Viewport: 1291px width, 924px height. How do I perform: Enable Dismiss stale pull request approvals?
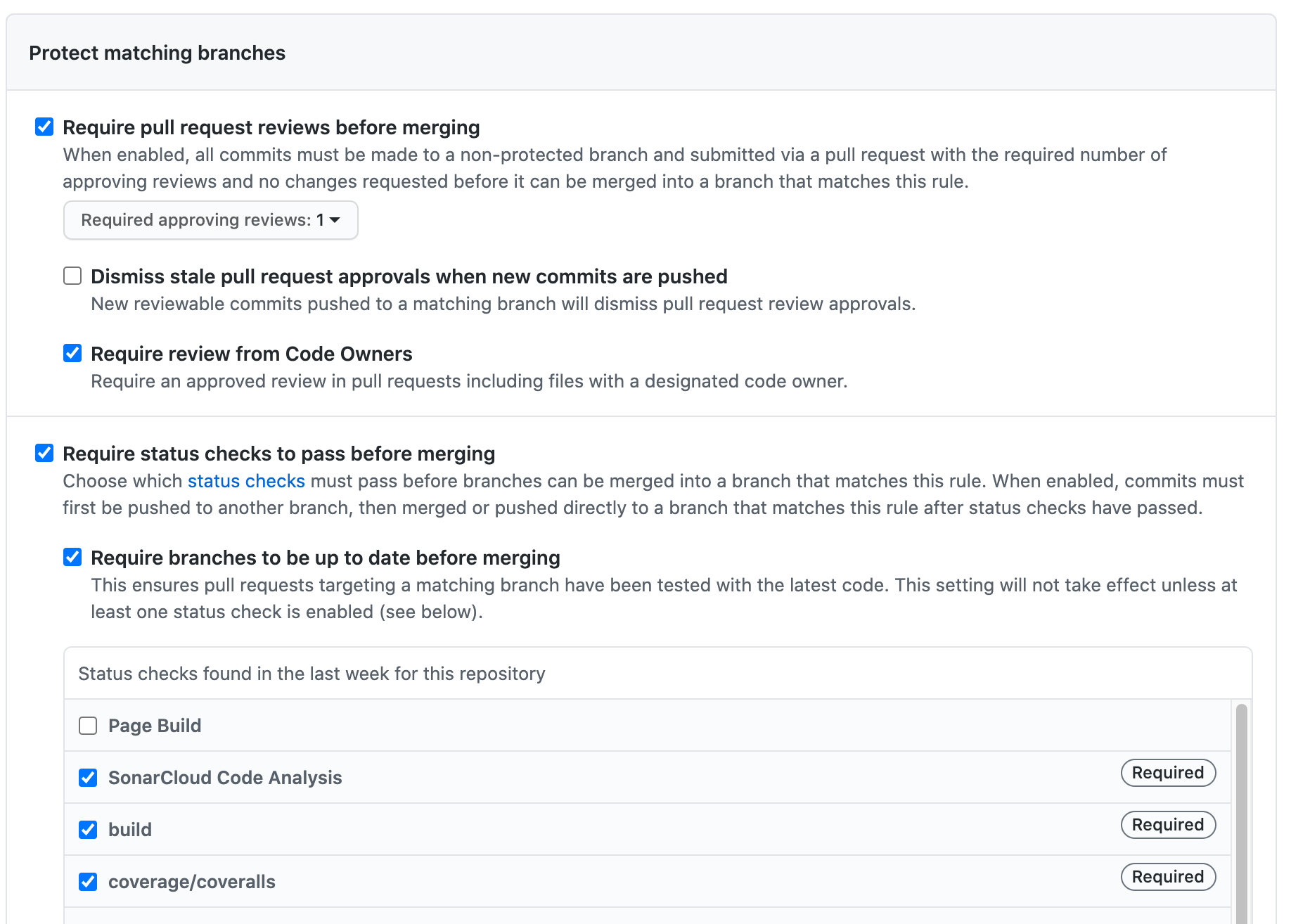[72, 276]
